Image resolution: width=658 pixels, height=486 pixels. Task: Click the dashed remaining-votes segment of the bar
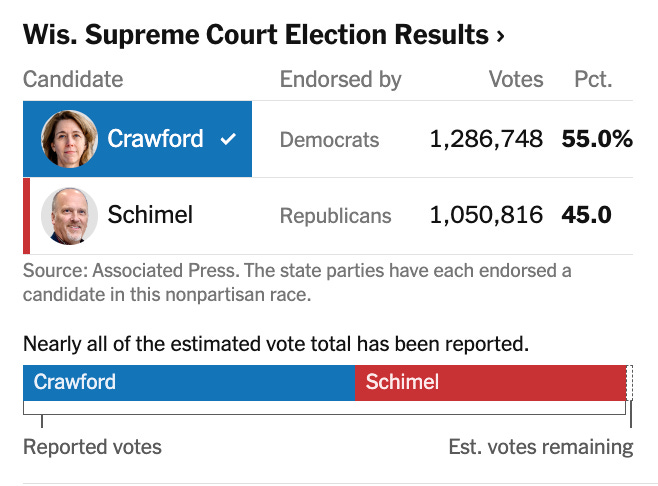[x=629, y=382]
